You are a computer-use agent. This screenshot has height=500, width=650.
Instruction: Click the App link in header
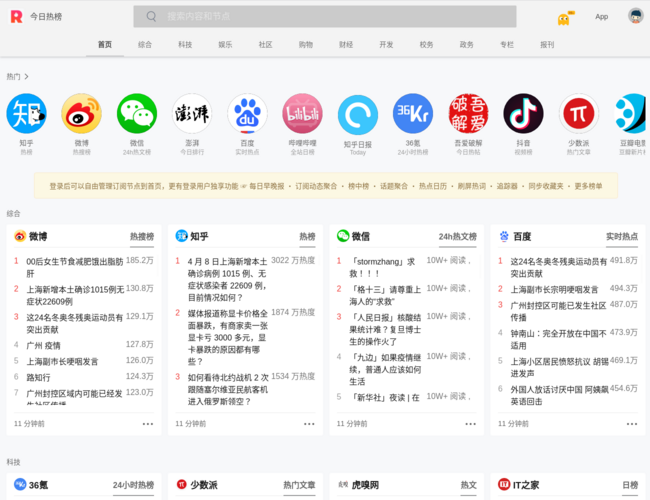coord(601,17)
